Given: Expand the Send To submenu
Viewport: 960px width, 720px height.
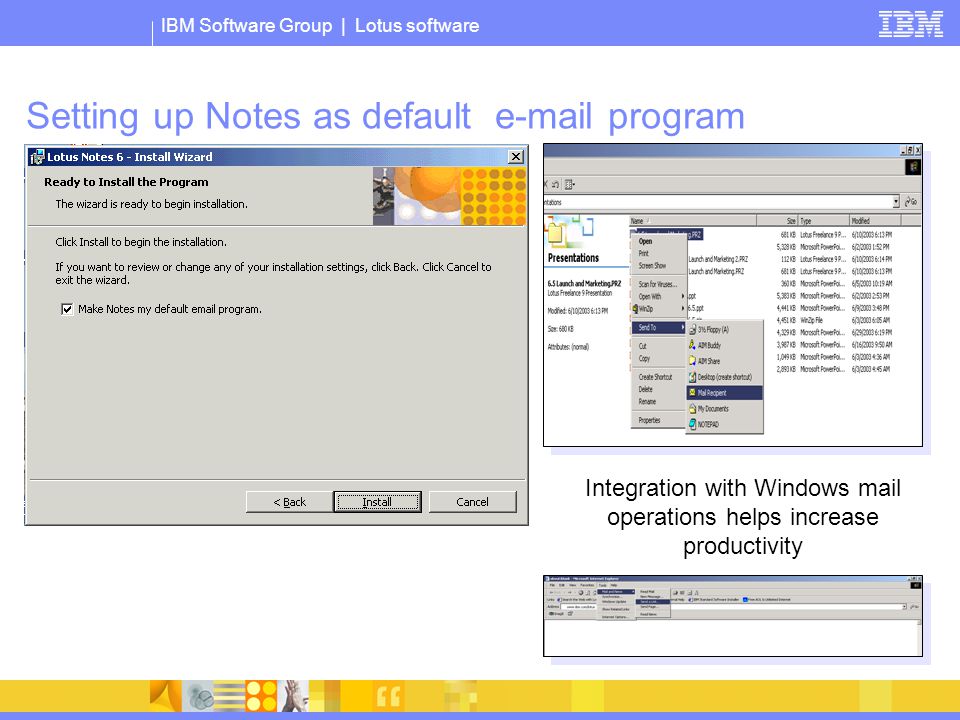Looking at the screenshot, I should [x=658, y=328].
